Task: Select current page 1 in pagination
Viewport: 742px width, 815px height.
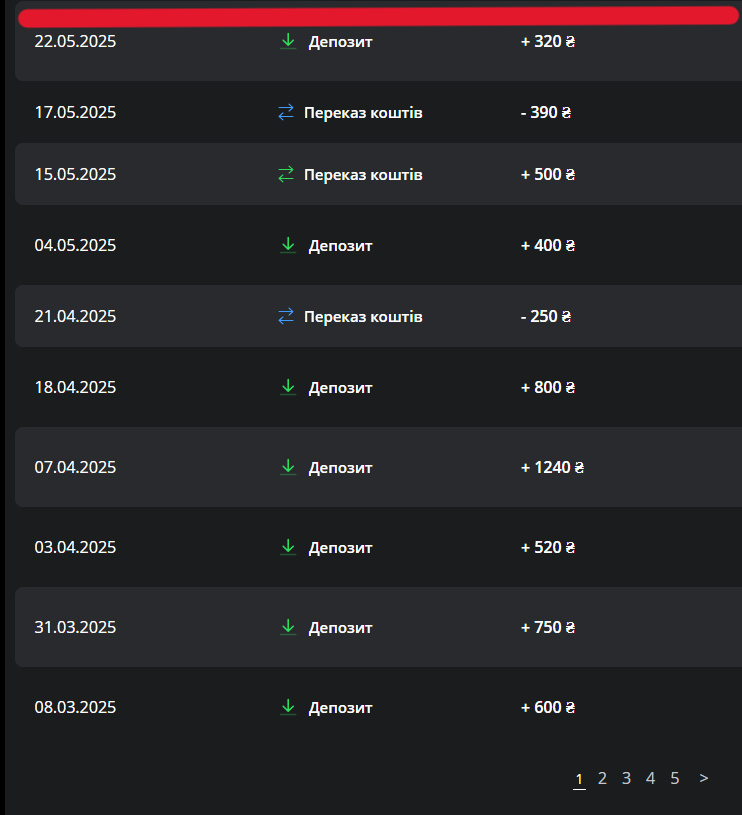Action: (579, 779)
